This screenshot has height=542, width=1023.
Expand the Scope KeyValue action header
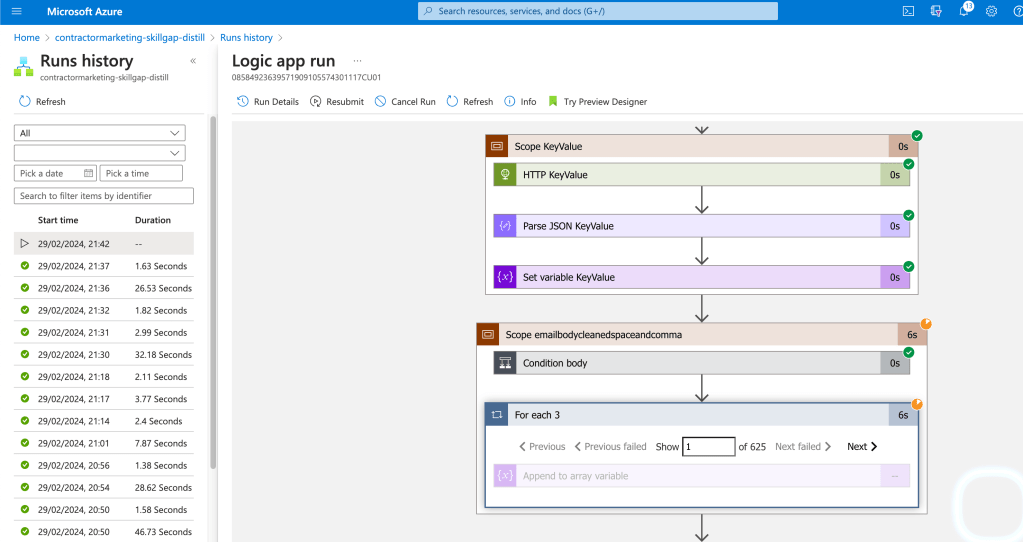(x=701, y=146)
